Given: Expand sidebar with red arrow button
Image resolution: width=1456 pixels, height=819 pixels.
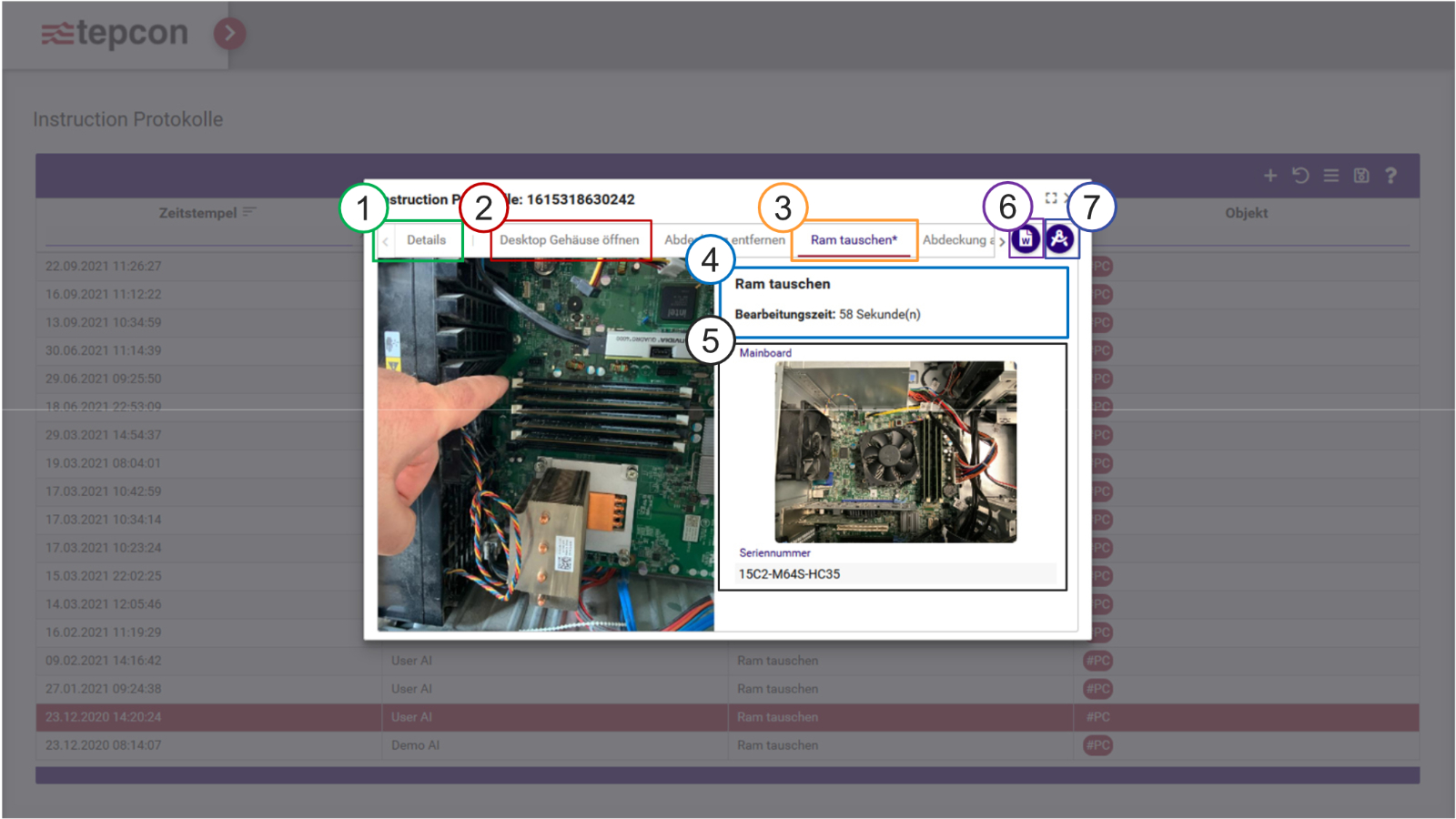Looking at the screenshot, I should pos(229,34).
